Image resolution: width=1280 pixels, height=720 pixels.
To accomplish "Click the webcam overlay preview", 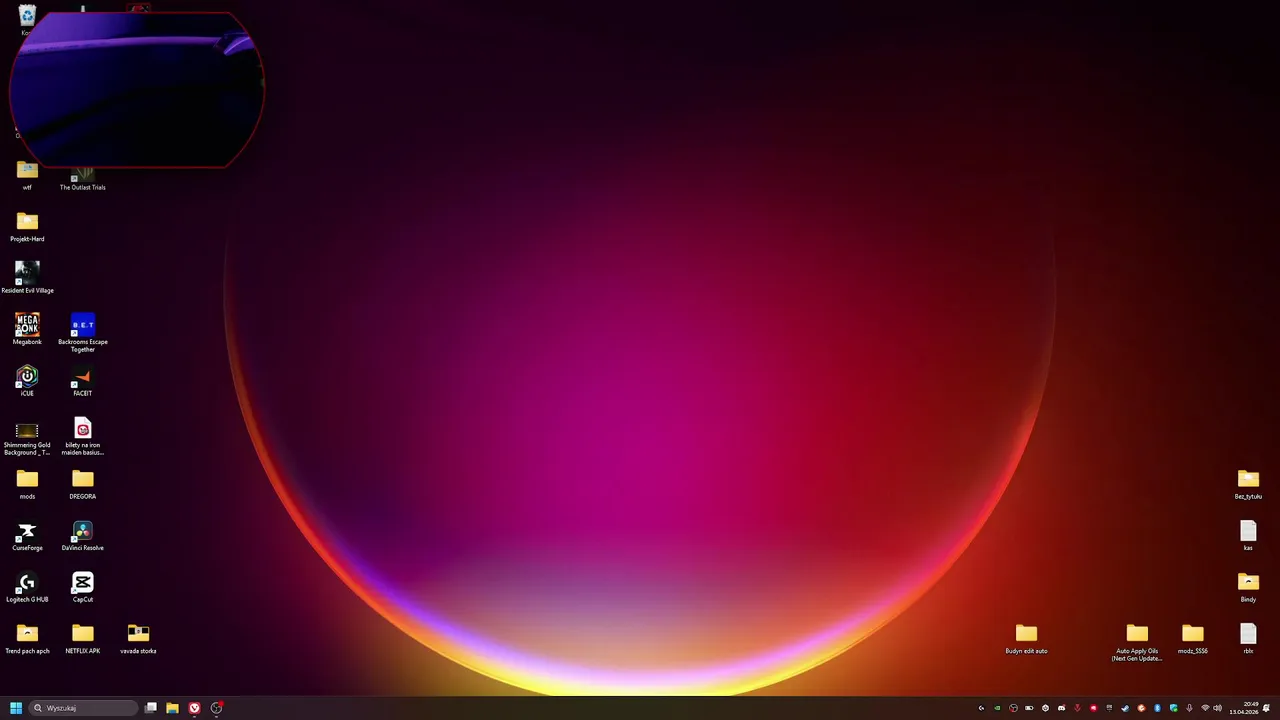I will (x=137, y=90).
